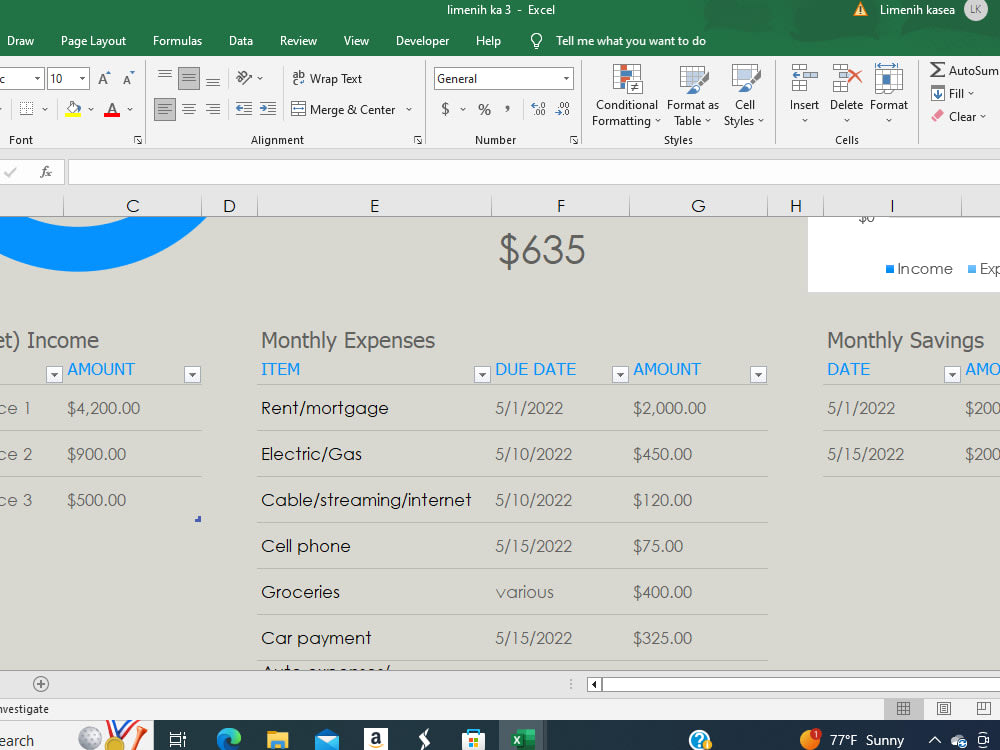Pick the yellow fill color button

[73, 109]
